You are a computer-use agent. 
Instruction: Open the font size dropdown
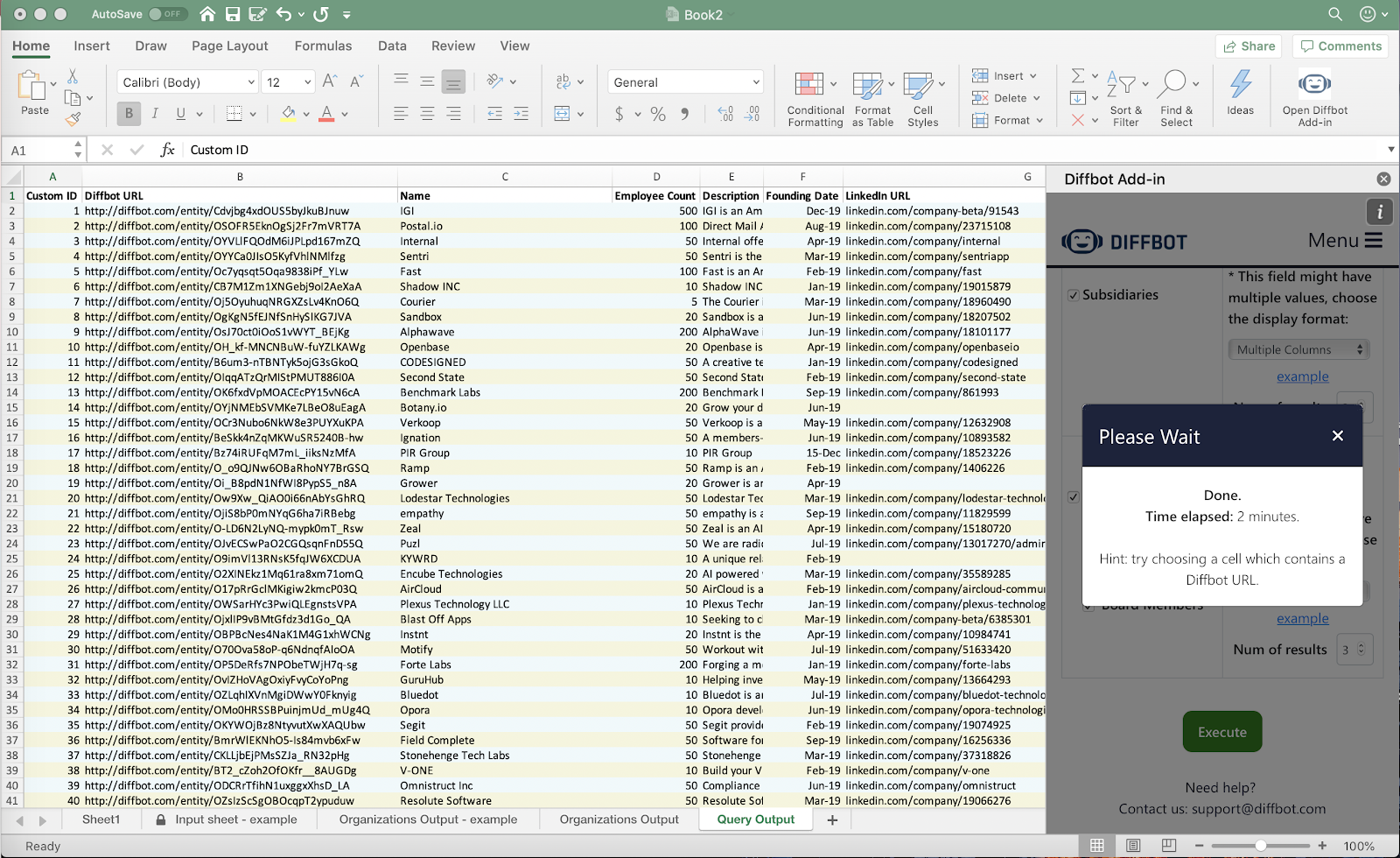coord(308,82)
